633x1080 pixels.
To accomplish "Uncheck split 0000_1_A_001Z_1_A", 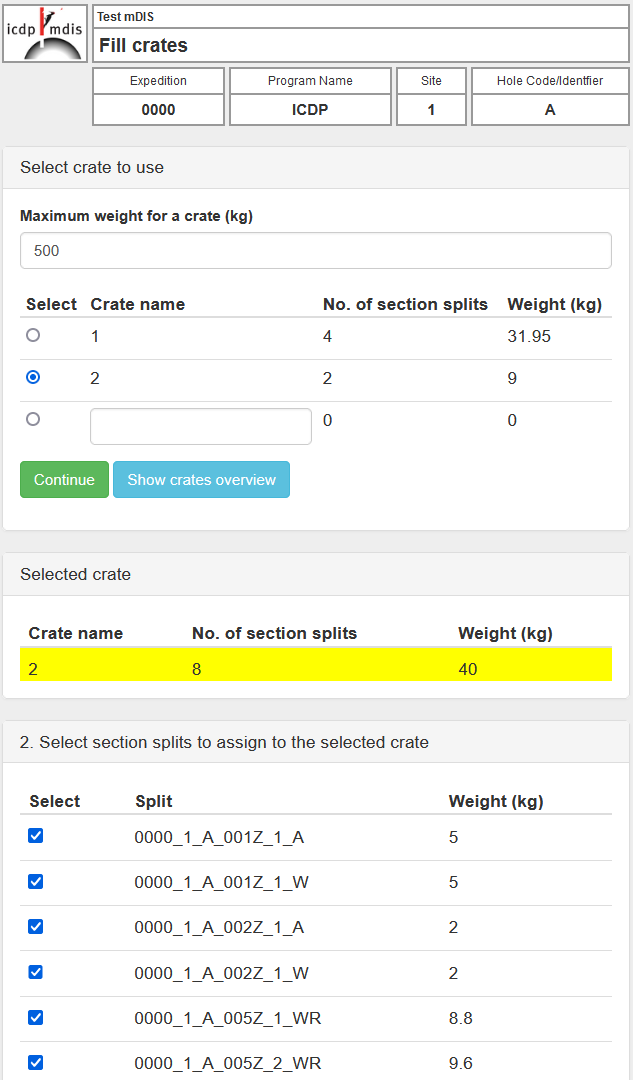I will pos(35,835).
